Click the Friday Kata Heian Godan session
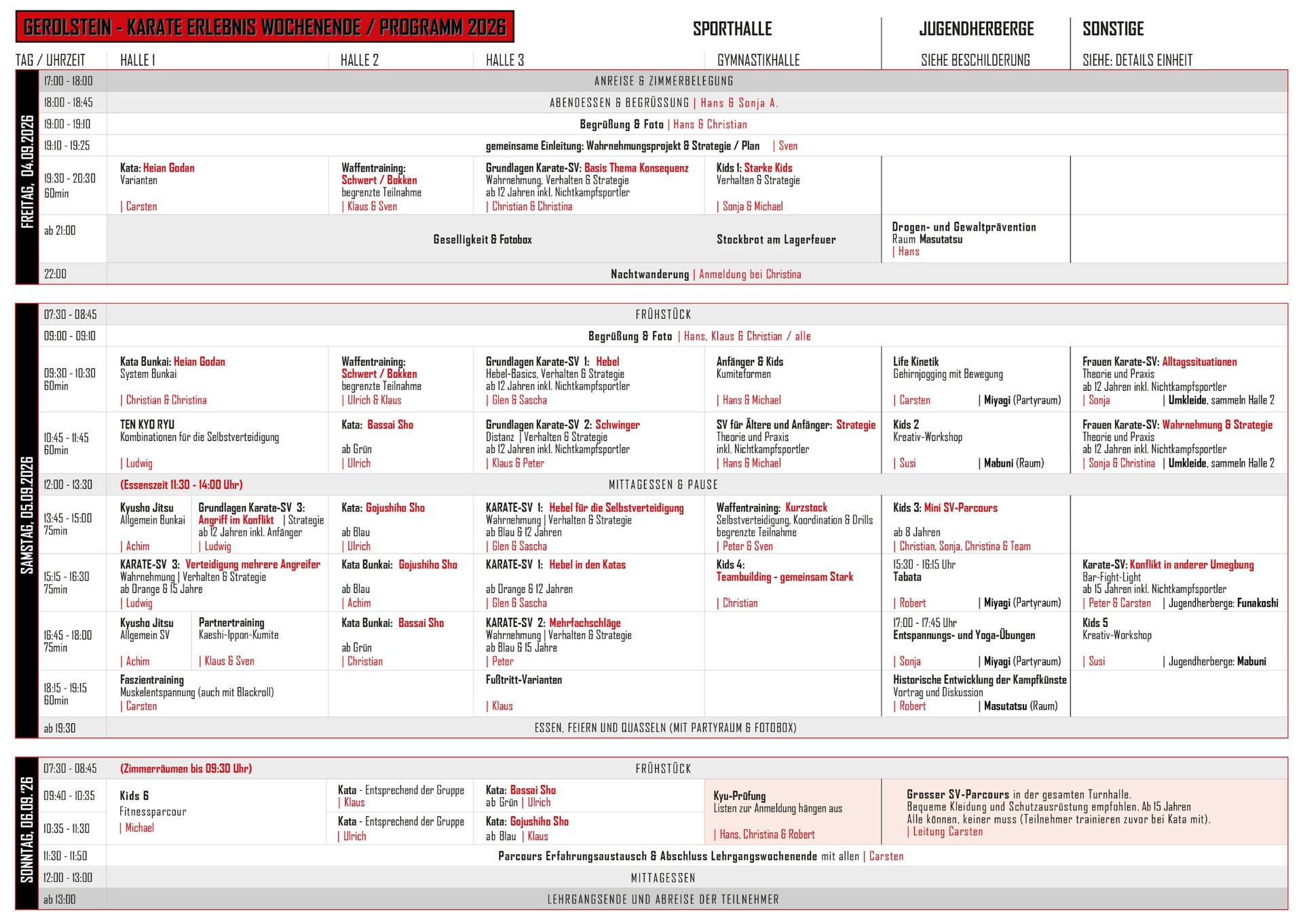The image size is (1303, 924). pyautogui.click(x=157, y=168)
